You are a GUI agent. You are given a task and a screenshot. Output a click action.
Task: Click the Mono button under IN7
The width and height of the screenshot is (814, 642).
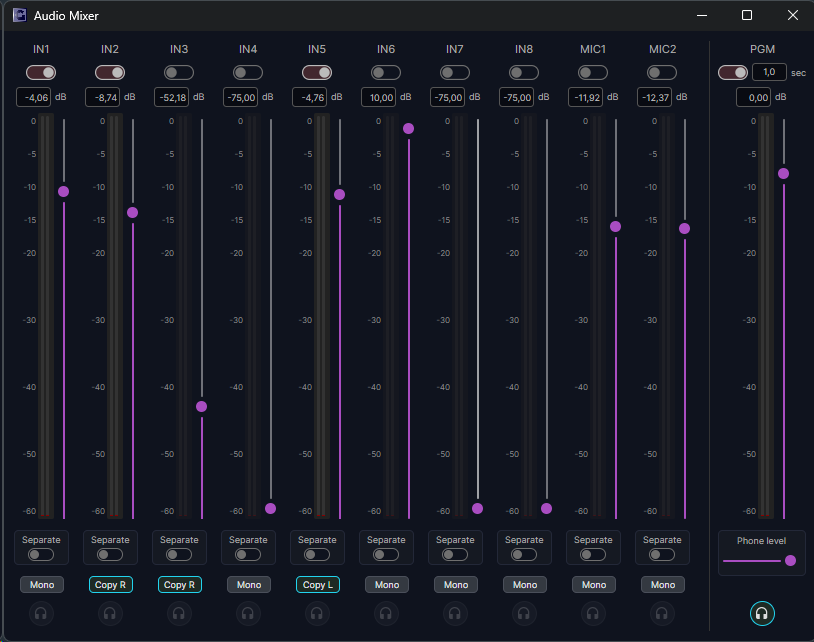point(456,585)
